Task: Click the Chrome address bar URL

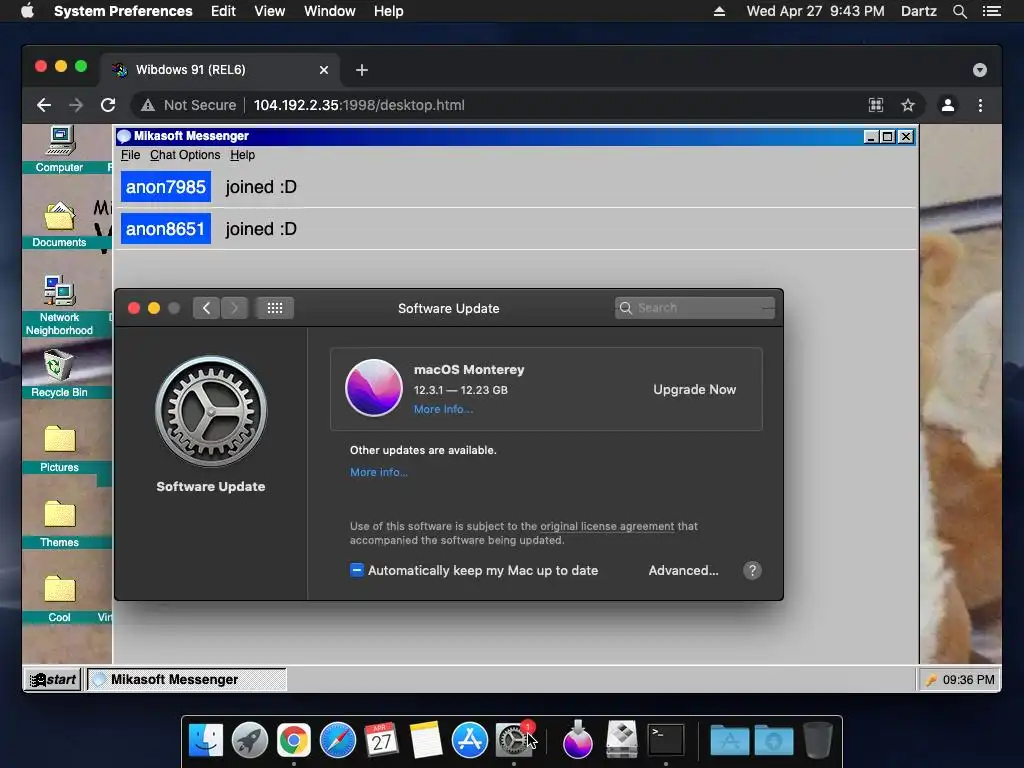Action: pos(359,105)
